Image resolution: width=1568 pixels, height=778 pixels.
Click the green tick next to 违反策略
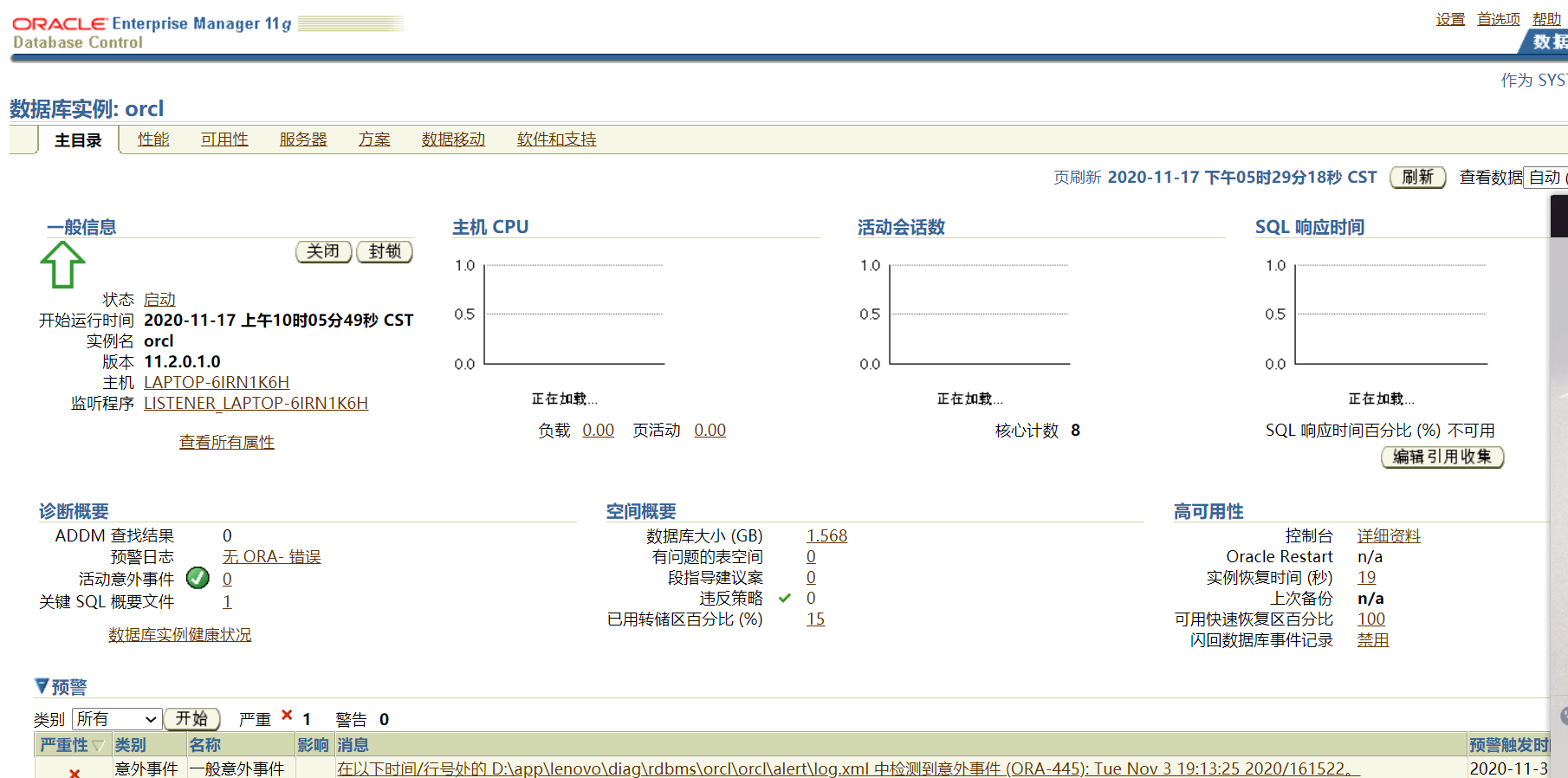tap(785, 598)
